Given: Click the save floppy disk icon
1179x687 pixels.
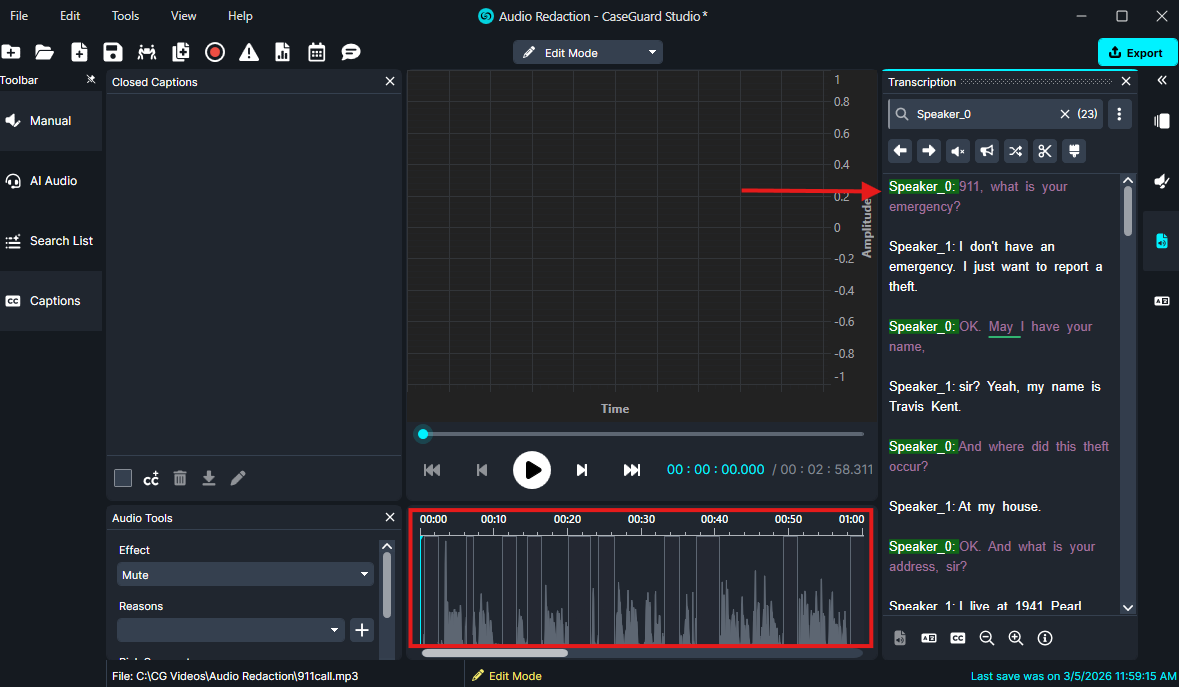Looking at the screenshot, I should pos(113,52).
